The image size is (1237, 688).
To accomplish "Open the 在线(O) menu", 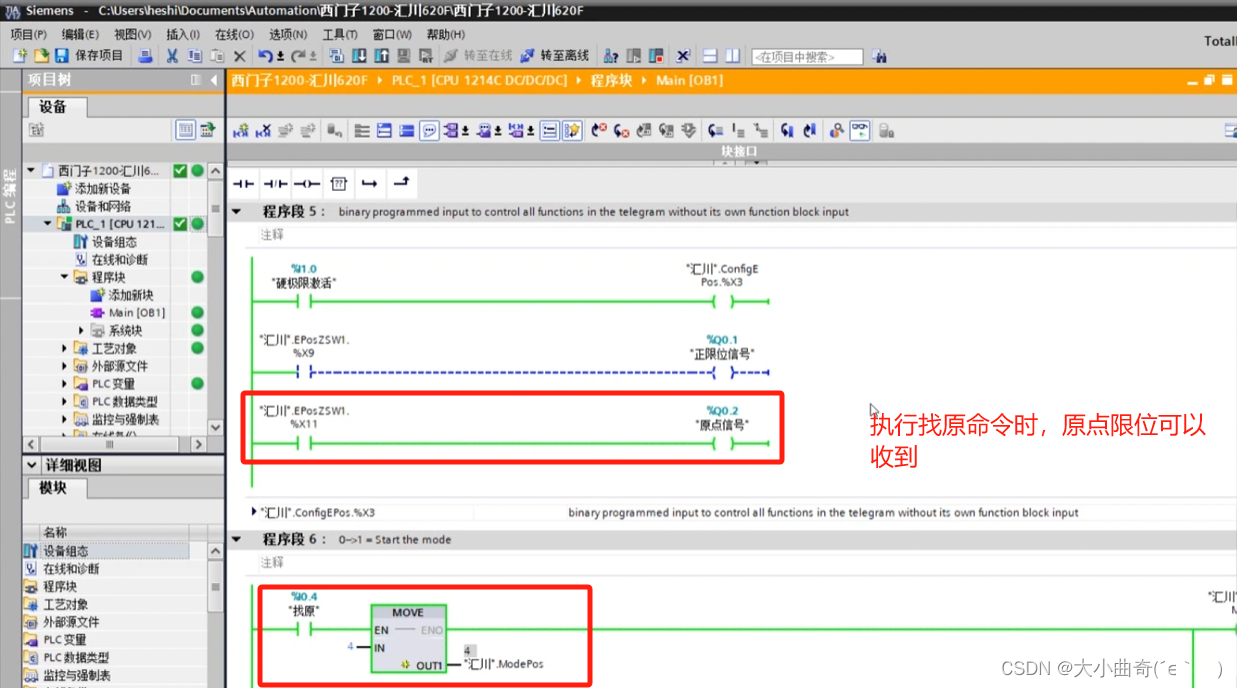I will coord(234,34).
